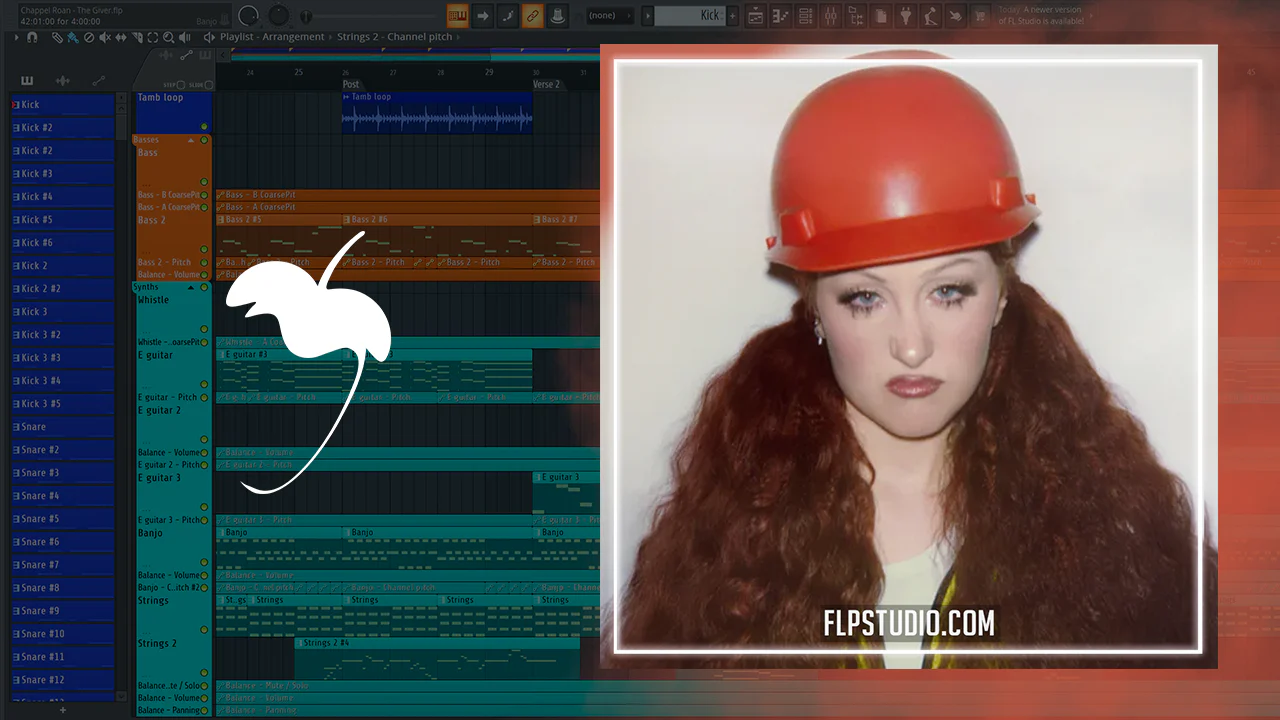Viewport: 1280px width, 720px height.
Task: Click the pages/project copy toolbar icon
Action: (x=881, y=16)
